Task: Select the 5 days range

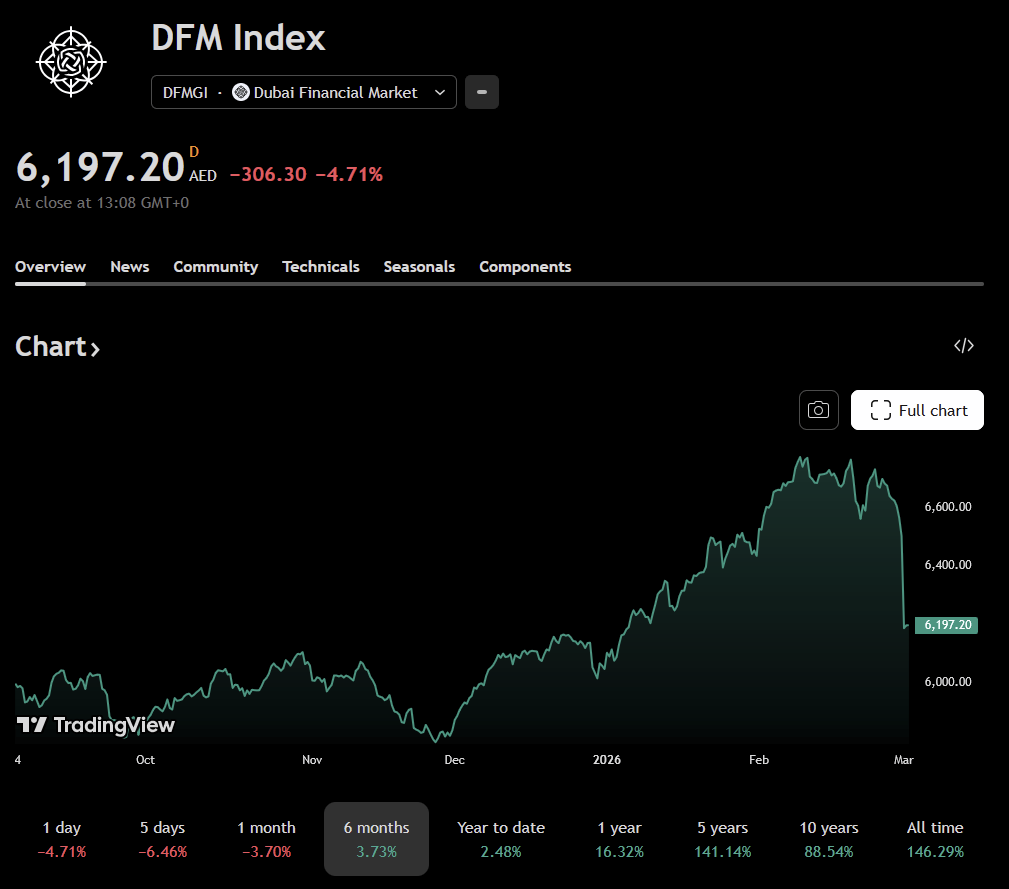Action: 163,839
